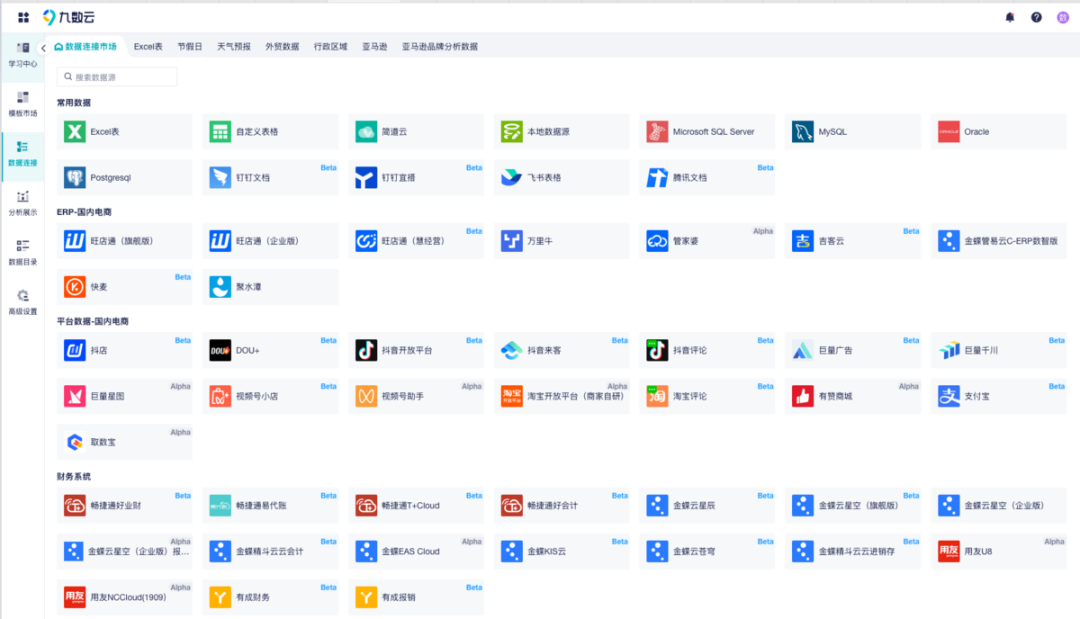Image resolution: width=1080 pixels, height=619 pixels.
Task: Open the 抖音开放平台 connector
Action: pos(416,350)
